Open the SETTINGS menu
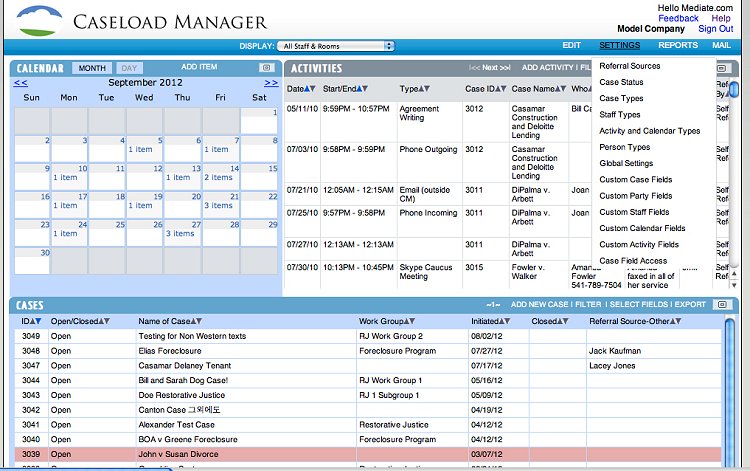The height and width of the screenshot is (471, 750). [619, 45]
